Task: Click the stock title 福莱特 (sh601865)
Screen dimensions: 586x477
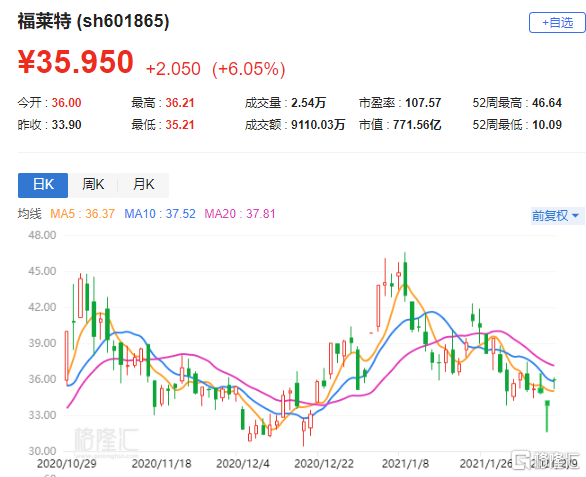Action: pos(93,21)
